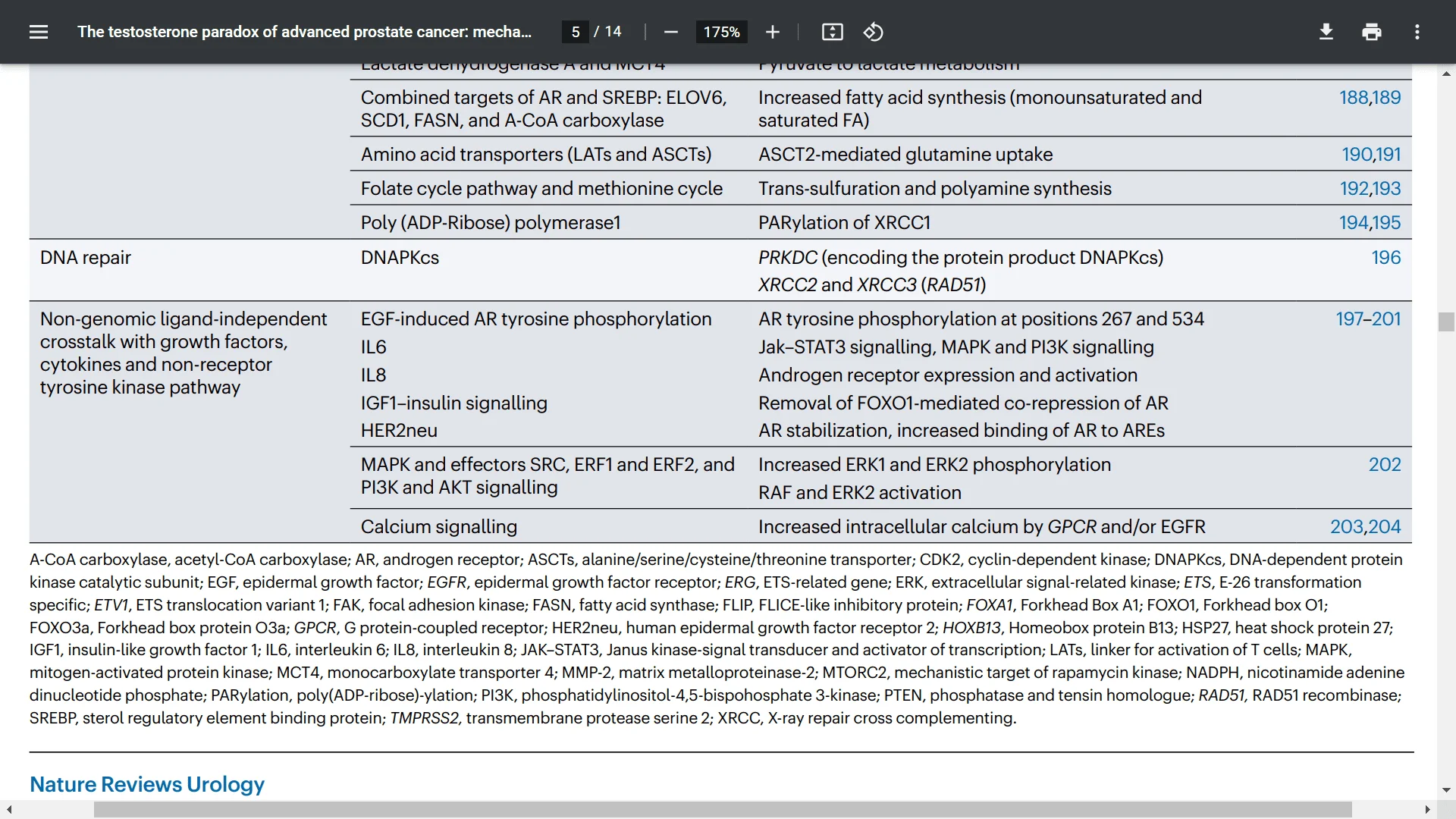
Task: Click the rotation/history icon
Action: coord(873,30)
